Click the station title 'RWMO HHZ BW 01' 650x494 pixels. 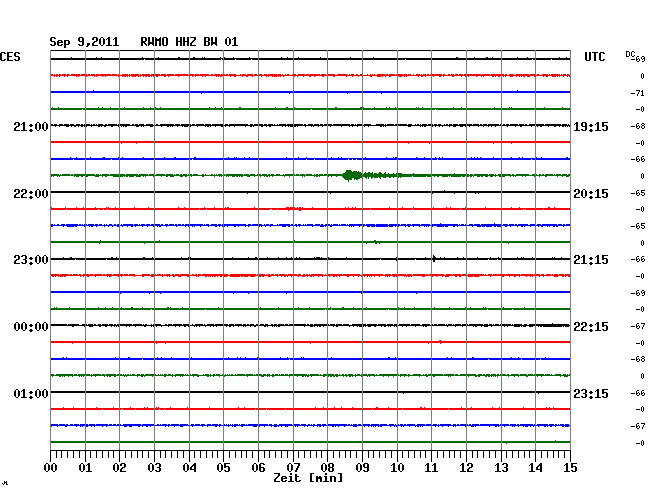189,42
